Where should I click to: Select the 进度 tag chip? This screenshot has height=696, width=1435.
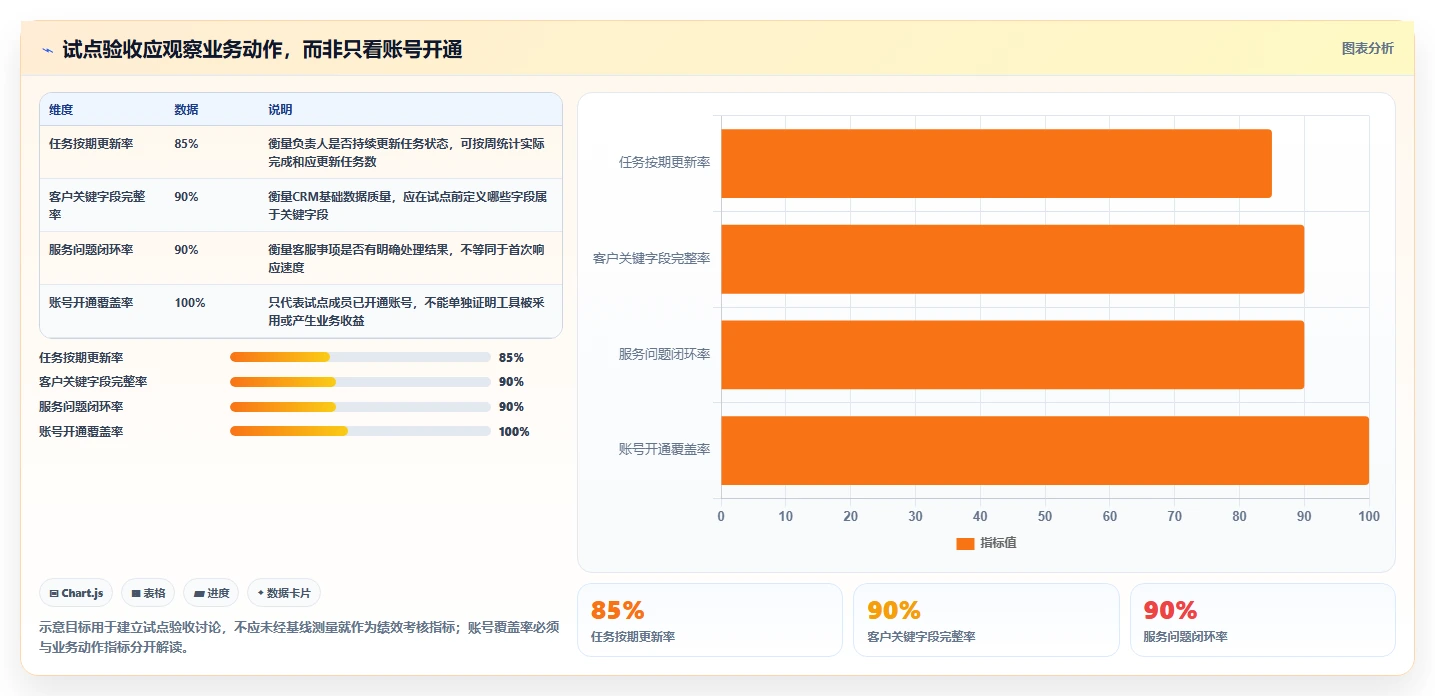(x=211, y=593)
